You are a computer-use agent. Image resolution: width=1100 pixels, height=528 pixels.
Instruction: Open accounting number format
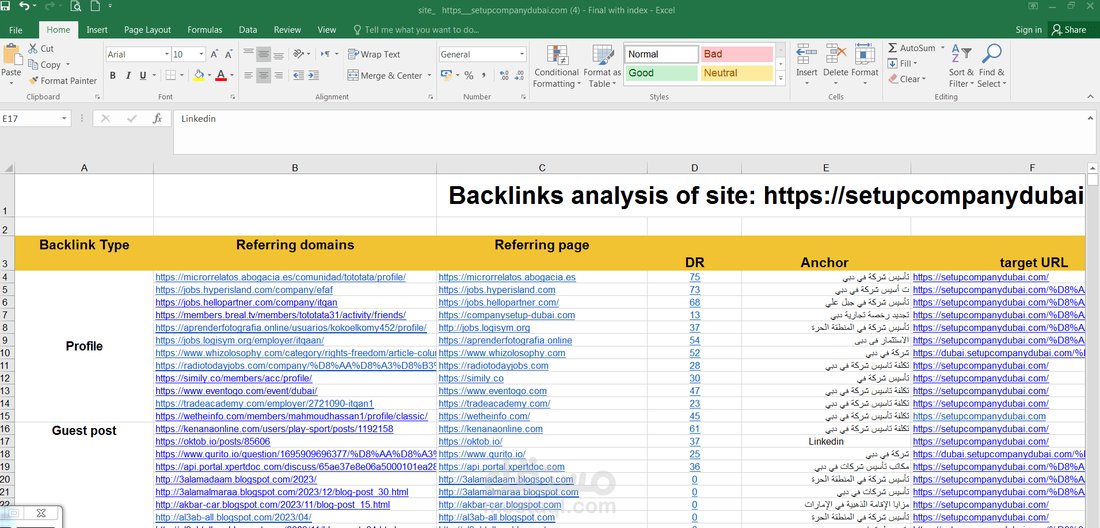(x=444, y=75)
